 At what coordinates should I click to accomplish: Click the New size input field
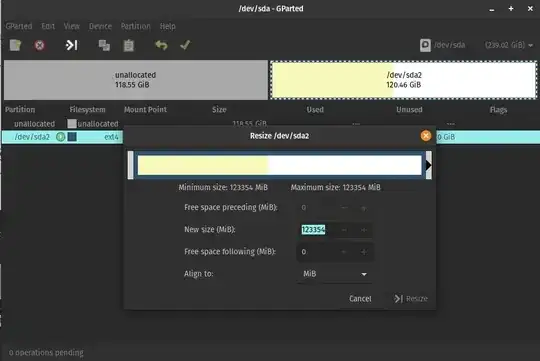tap(318, 230)
